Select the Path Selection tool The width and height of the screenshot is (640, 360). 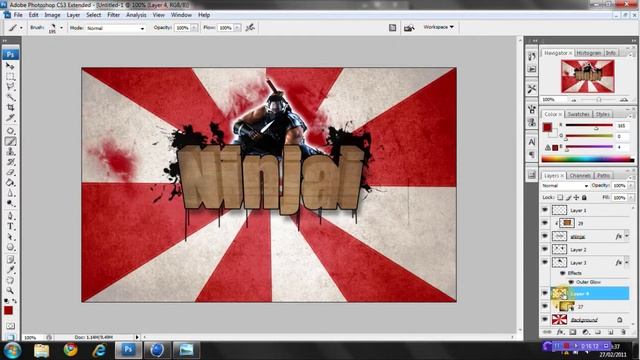[10, 237]
